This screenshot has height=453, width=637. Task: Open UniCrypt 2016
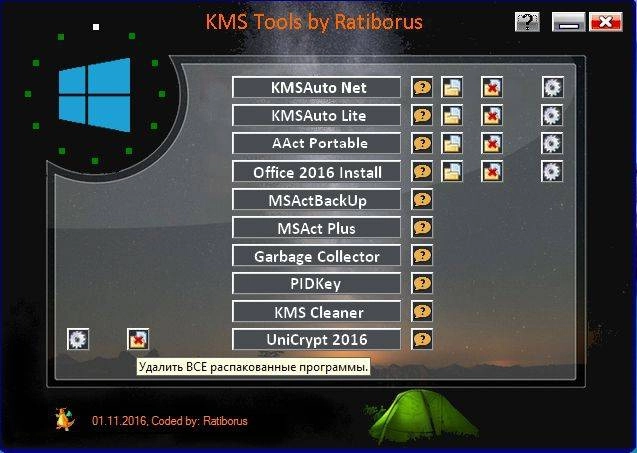point(316,339)
